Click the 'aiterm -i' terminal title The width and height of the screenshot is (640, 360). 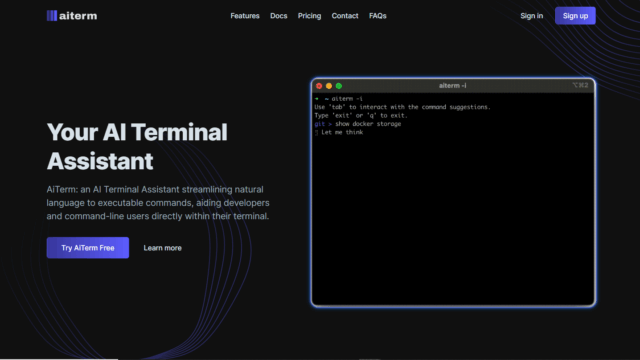[x=452, y=86]
